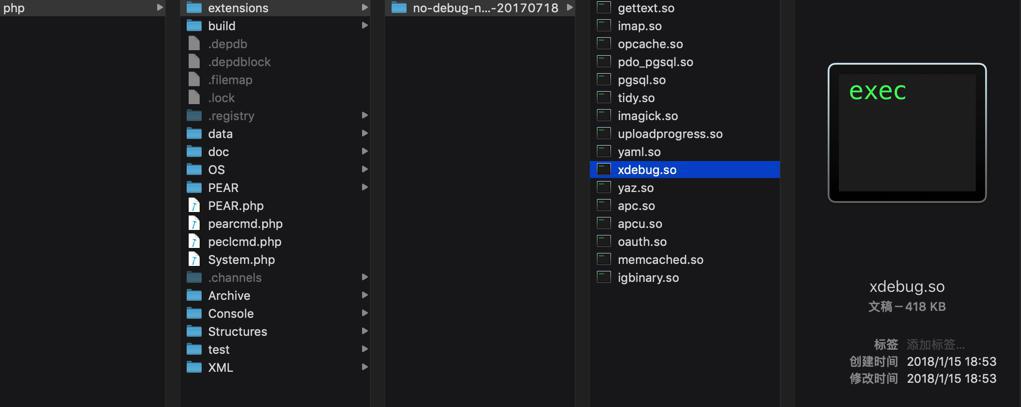Viewport: 1021px width, 407px height.
Task: Click the add tags field
Action: tap(936, 344)
